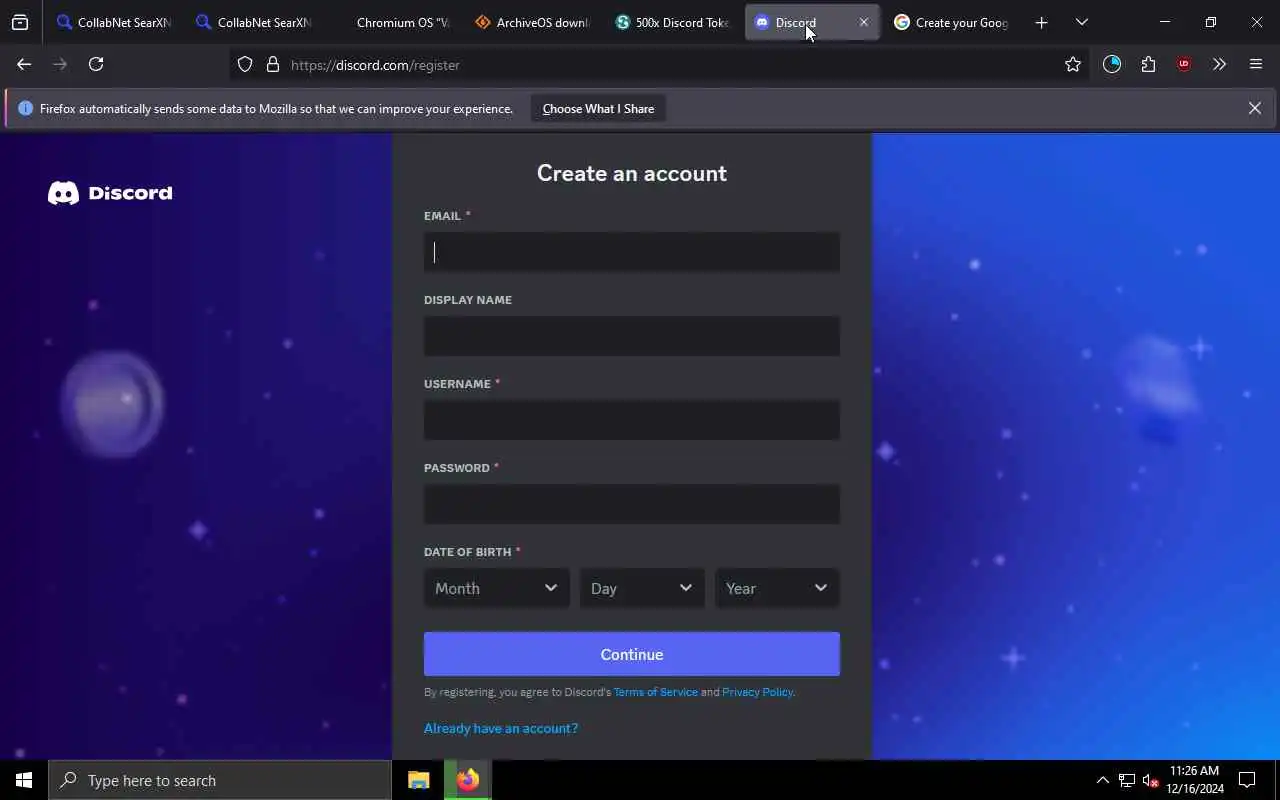Image resolution: width=1280 pixels, height=800 pixels.
Task: Open File Explorer from taskbar
Action: [x=419, y=780]
